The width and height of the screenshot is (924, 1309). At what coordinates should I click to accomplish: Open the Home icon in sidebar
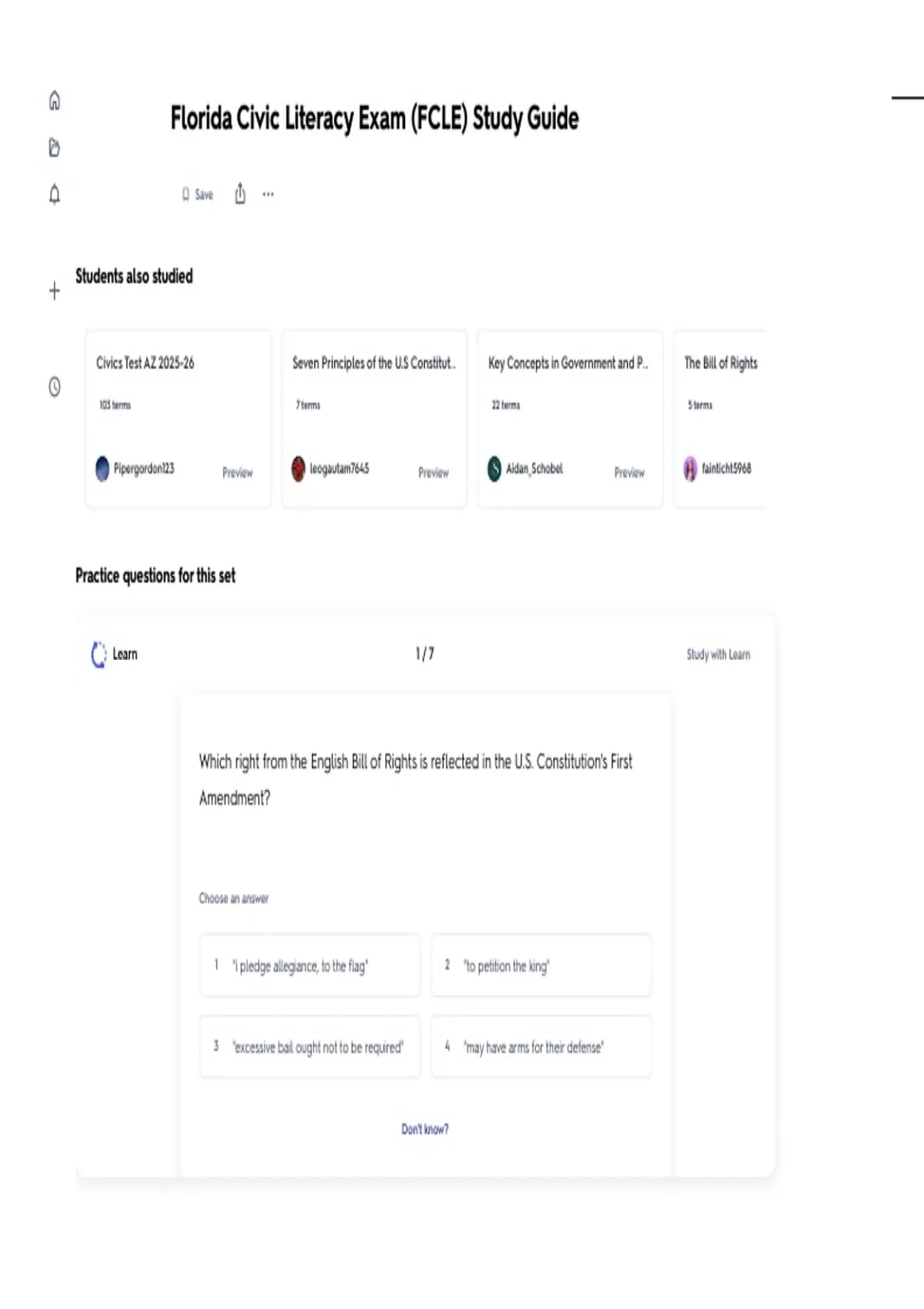(x=55, y=101)
